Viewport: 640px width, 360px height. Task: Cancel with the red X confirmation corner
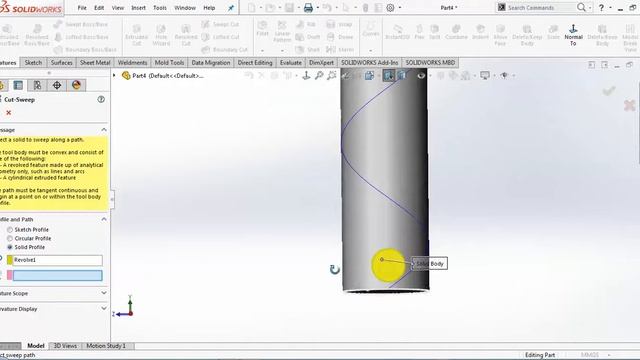630,105
